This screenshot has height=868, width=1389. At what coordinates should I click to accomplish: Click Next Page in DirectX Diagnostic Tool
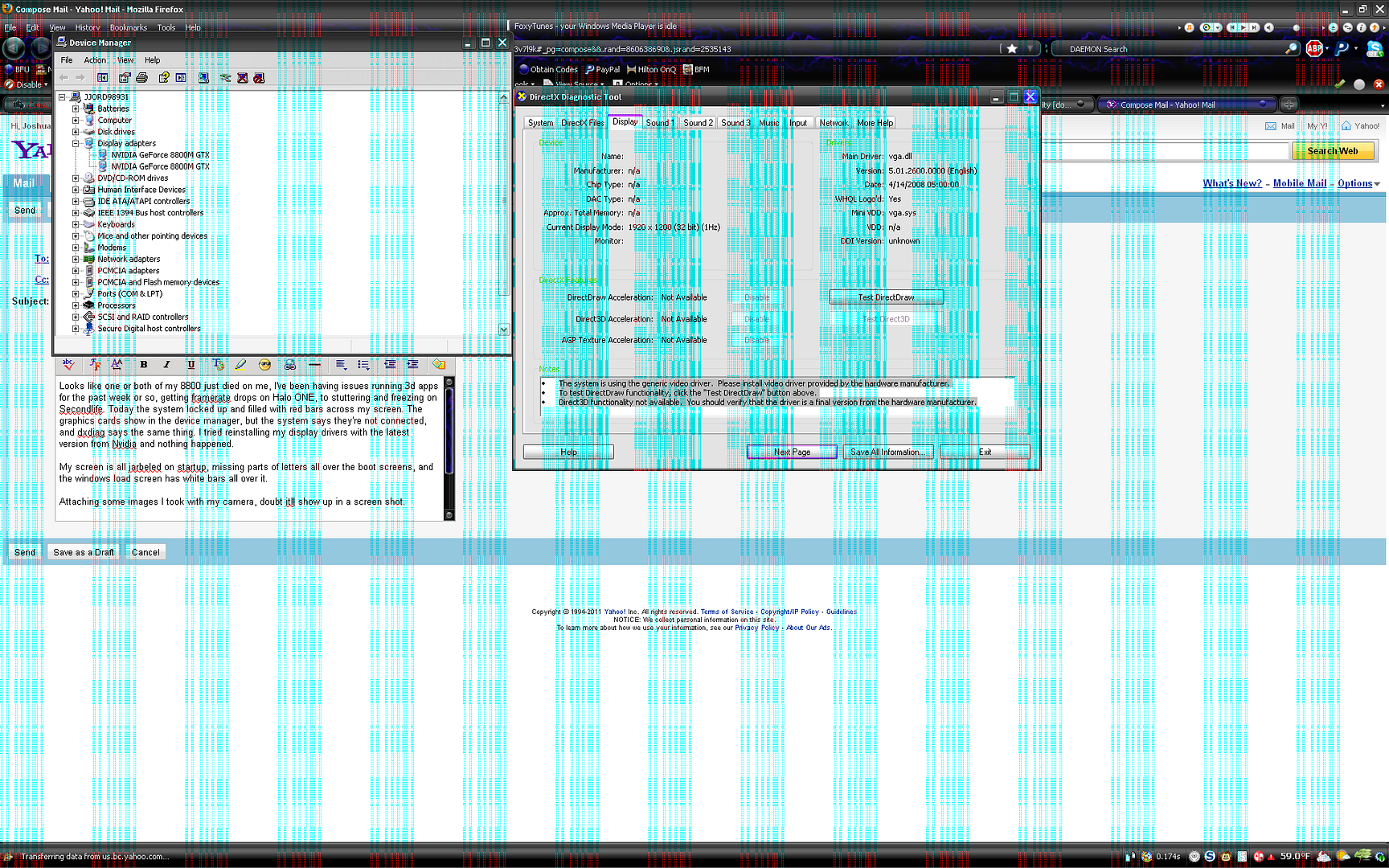coord(792,452)
